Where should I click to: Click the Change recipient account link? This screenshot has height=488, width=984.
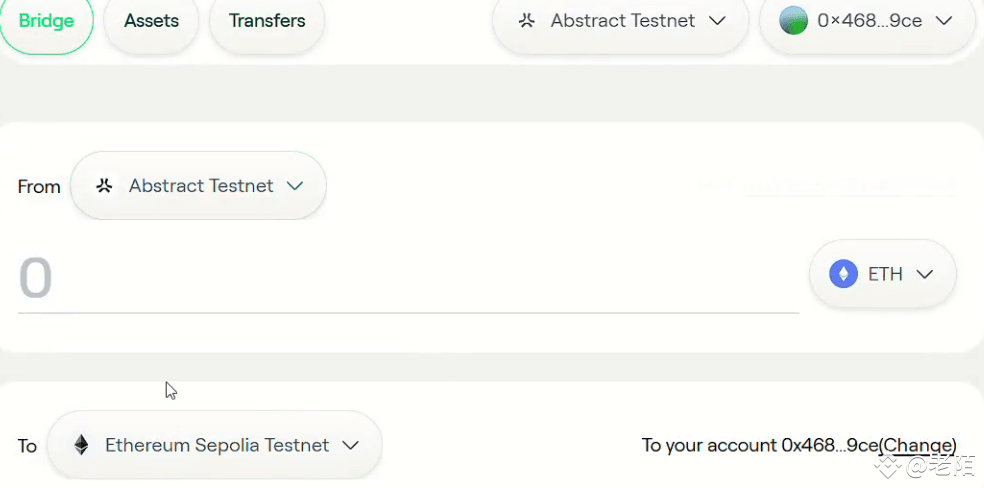(917, 445)
